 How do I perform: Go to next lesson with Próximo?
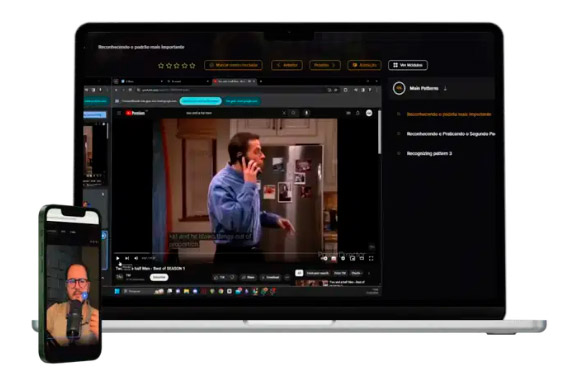pyautogui.click(x=325, y=65)
